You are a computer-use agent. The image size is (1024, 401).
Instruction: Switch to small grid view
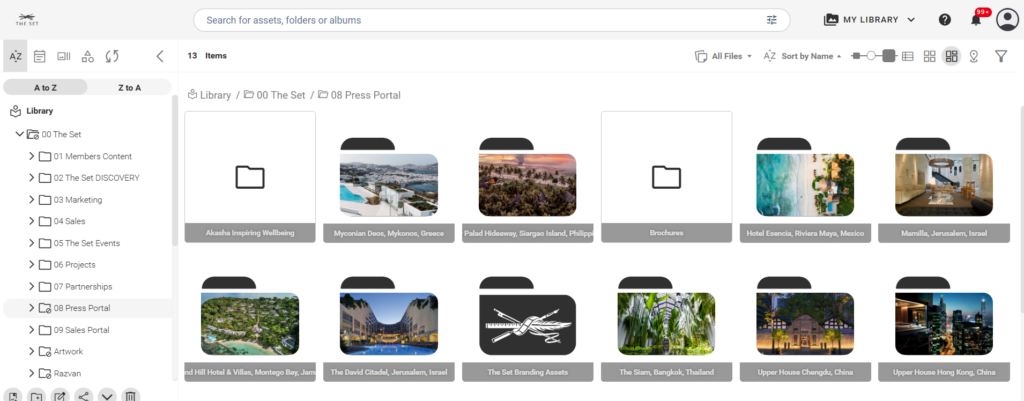pyautogui.click(x=929, y=57)
